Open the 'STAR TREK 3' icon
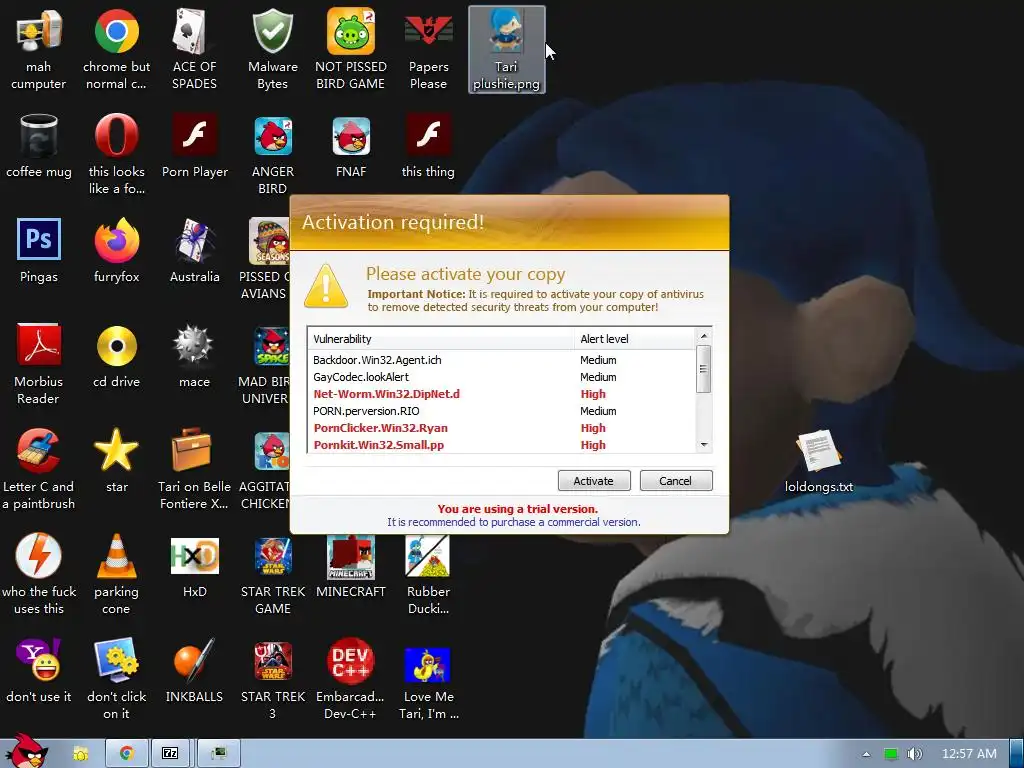 click(272, 679)
